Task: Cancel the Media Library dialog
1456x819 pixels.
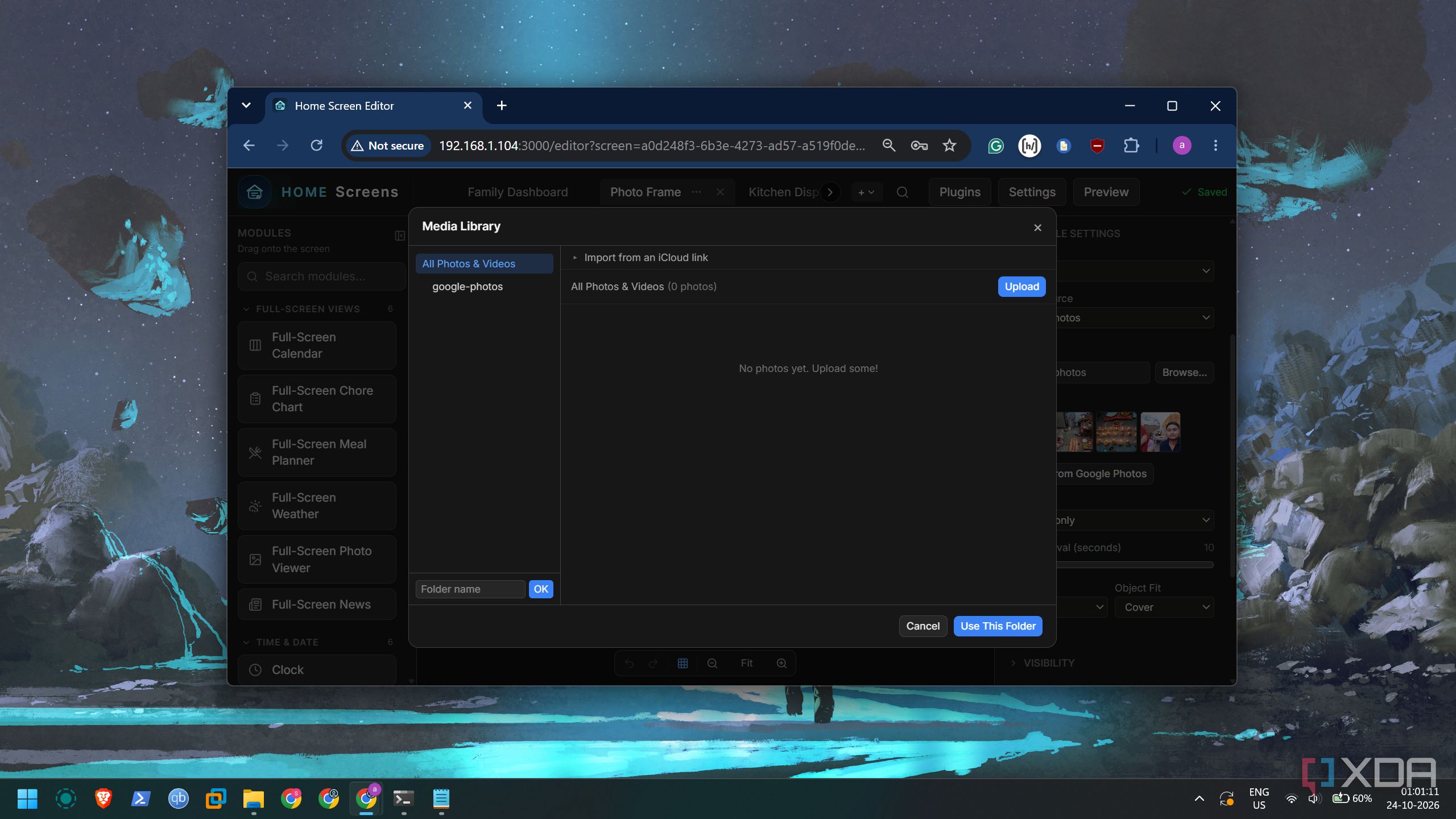Action: click(923, 626)
